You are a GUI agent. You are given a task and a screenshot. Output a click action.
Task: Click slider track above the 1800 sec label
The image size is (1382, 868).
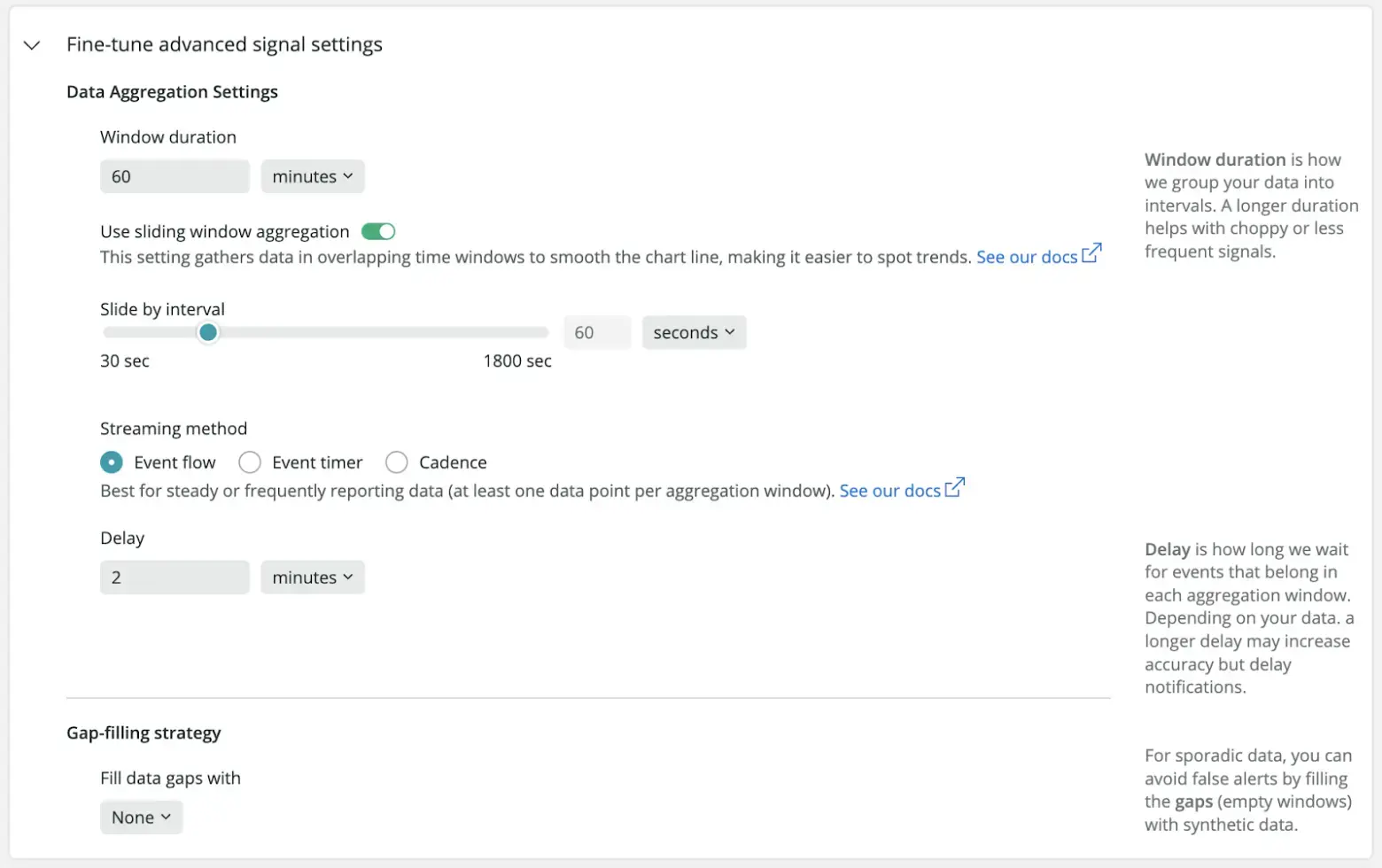tap(517, 333)
